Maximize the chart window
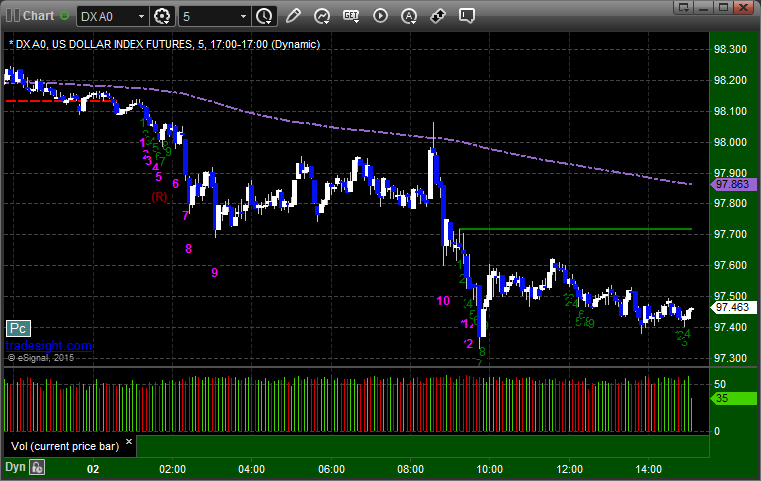Image resolution: width=761 pixels, height=481 pixels. [x=723, y=7]
